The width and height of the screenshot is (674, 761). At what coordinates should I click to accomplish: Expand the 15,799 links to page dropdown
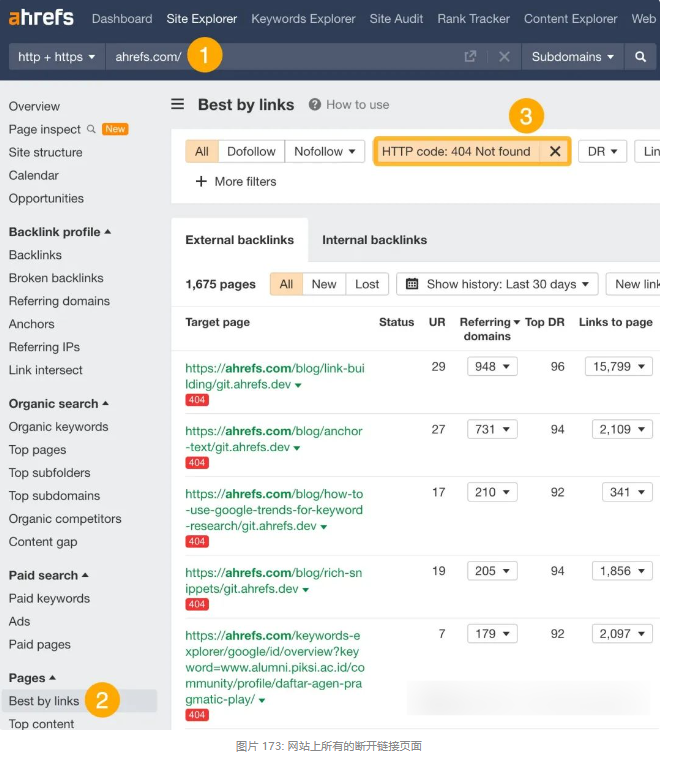coord(619,366)
